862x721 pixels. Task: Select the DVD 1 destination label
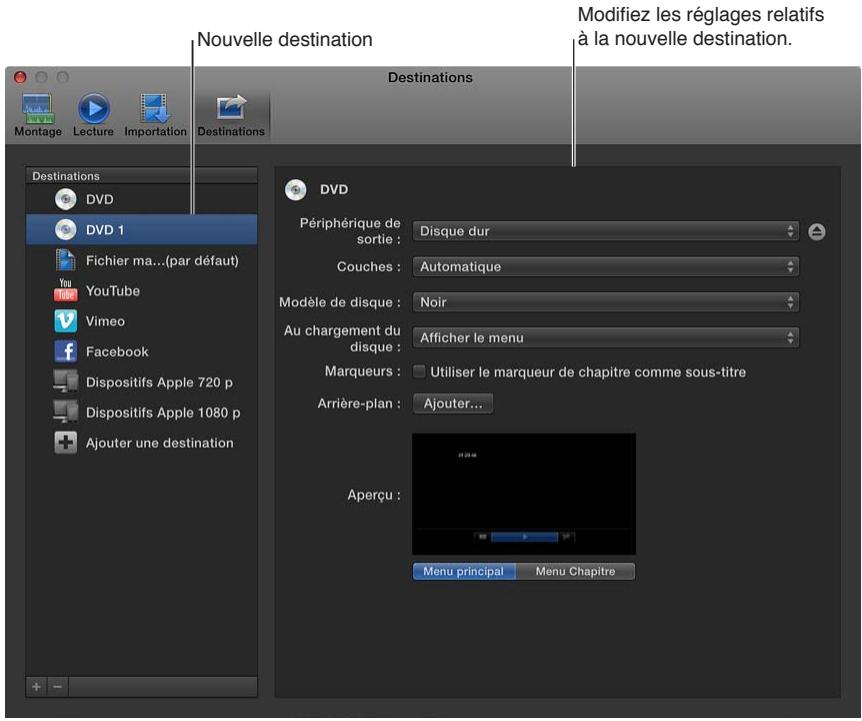[105, 230]
